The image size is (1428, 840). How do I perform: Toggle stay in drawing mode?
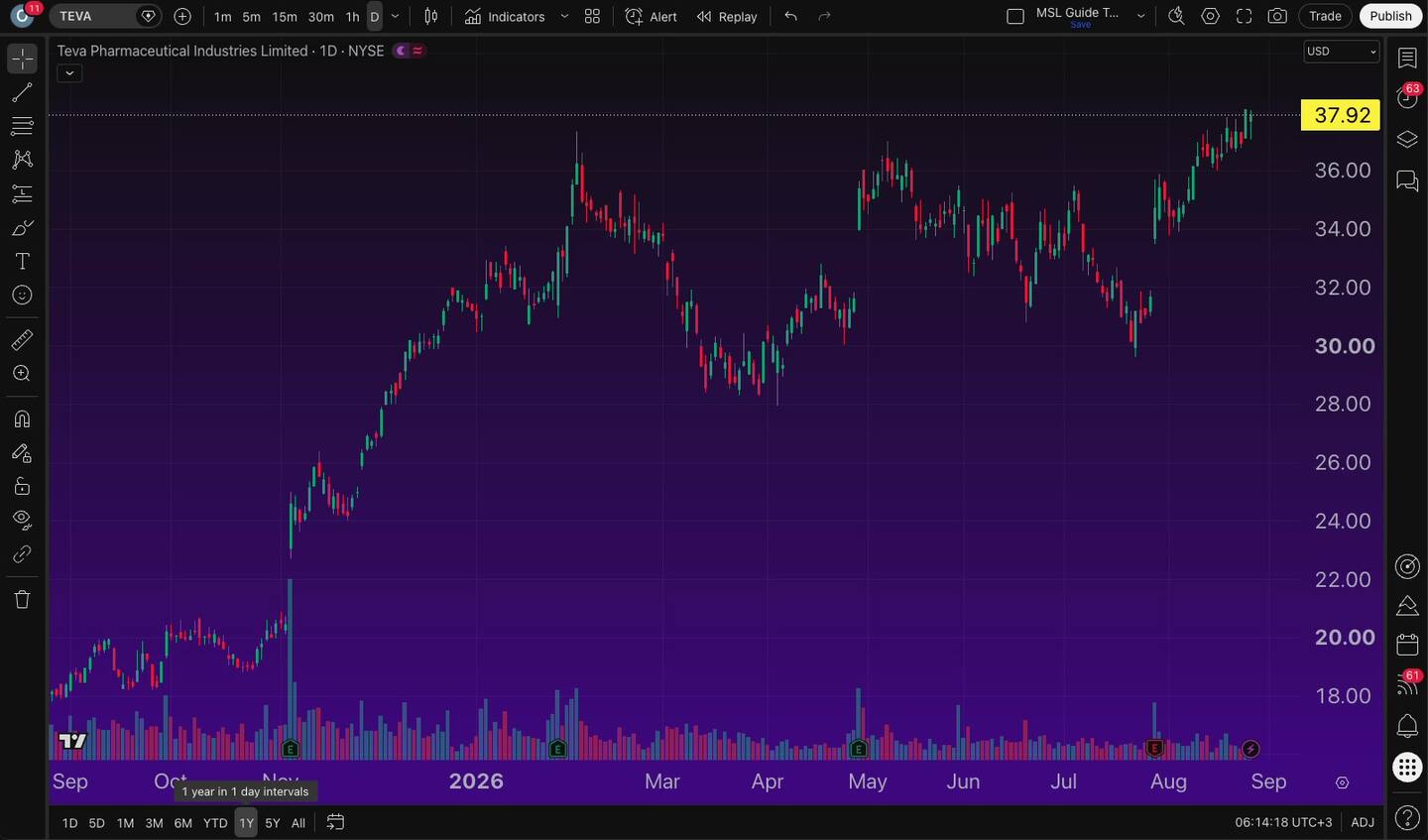[x=22, y=453]
